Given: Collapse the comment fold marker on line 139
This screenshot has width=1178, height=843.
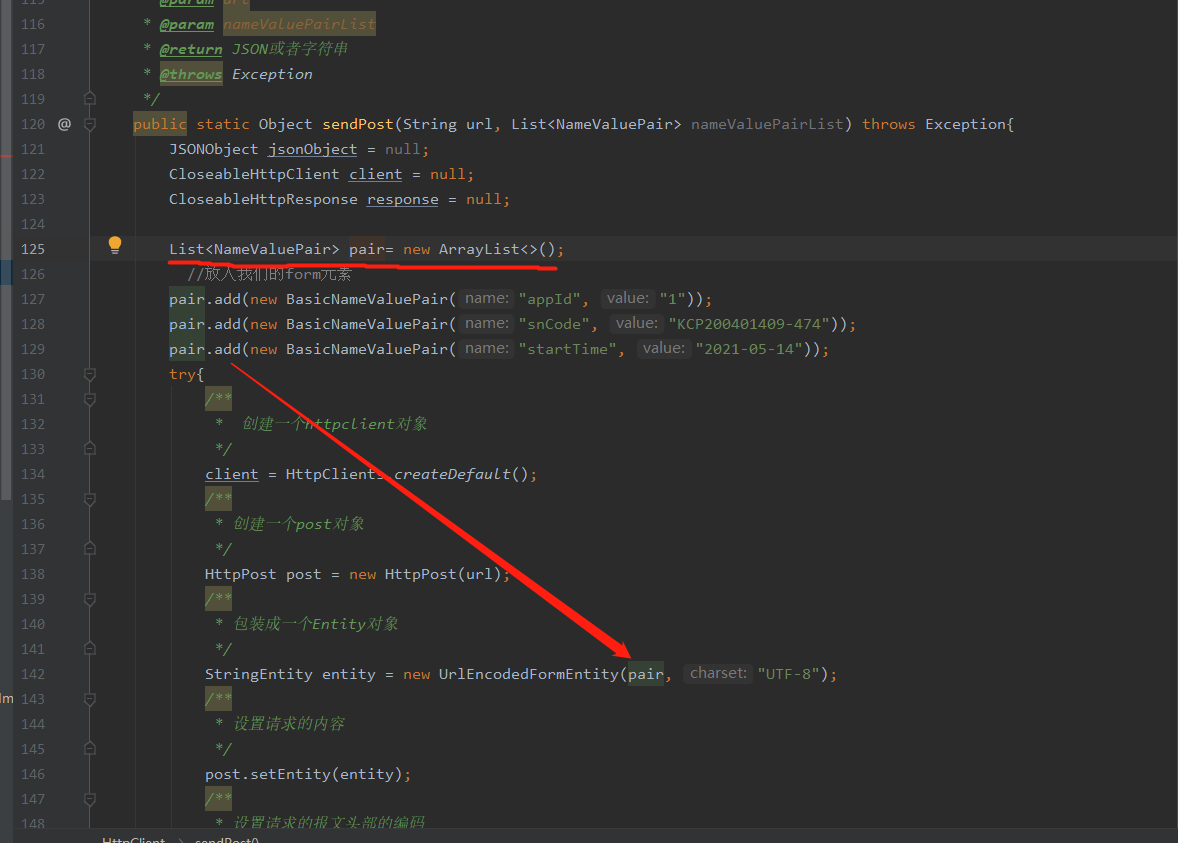Looking at the screenshot, I should click(89, 599).
